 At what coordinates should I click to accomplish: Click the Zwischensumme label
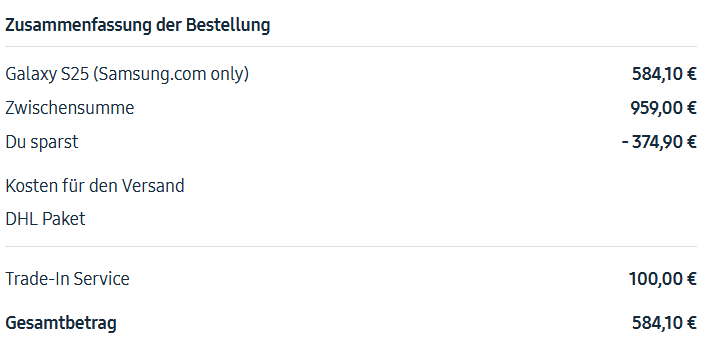[x=69, y=108]
